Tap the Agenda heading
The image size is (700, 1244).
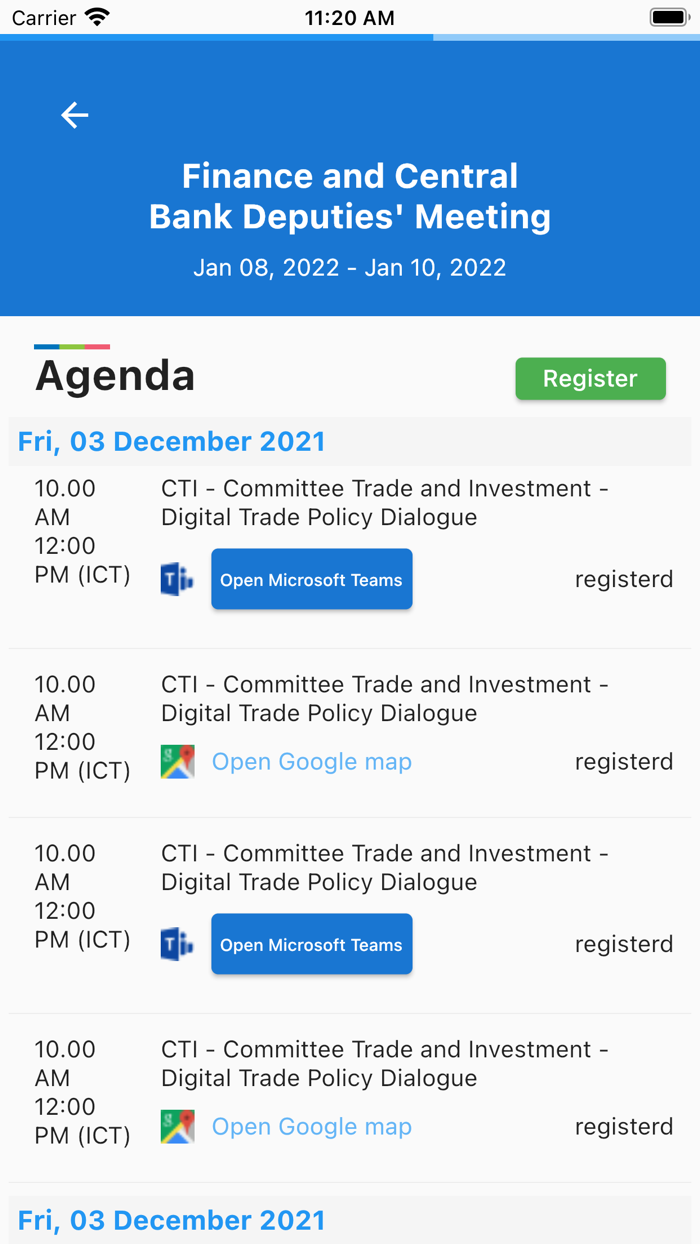click(x=115, y=376)
